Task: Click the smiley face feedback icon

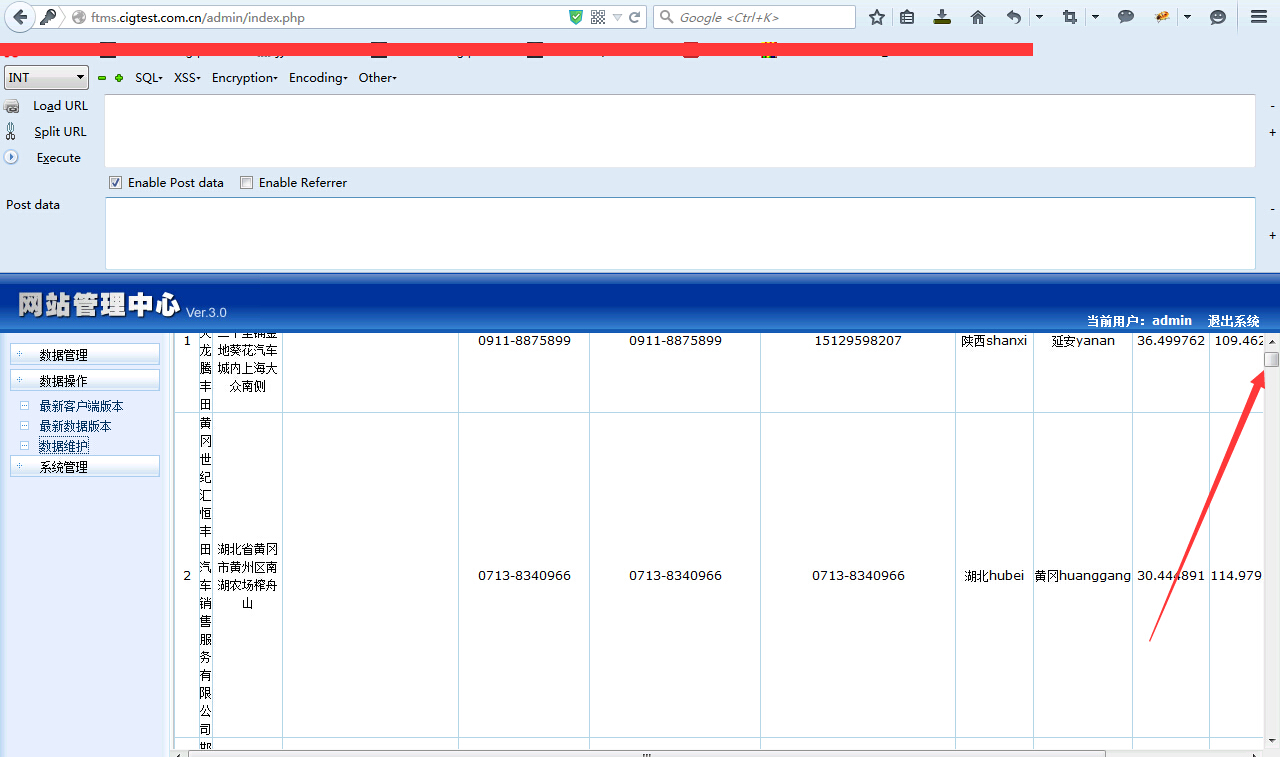Action: click(1218, 17)
